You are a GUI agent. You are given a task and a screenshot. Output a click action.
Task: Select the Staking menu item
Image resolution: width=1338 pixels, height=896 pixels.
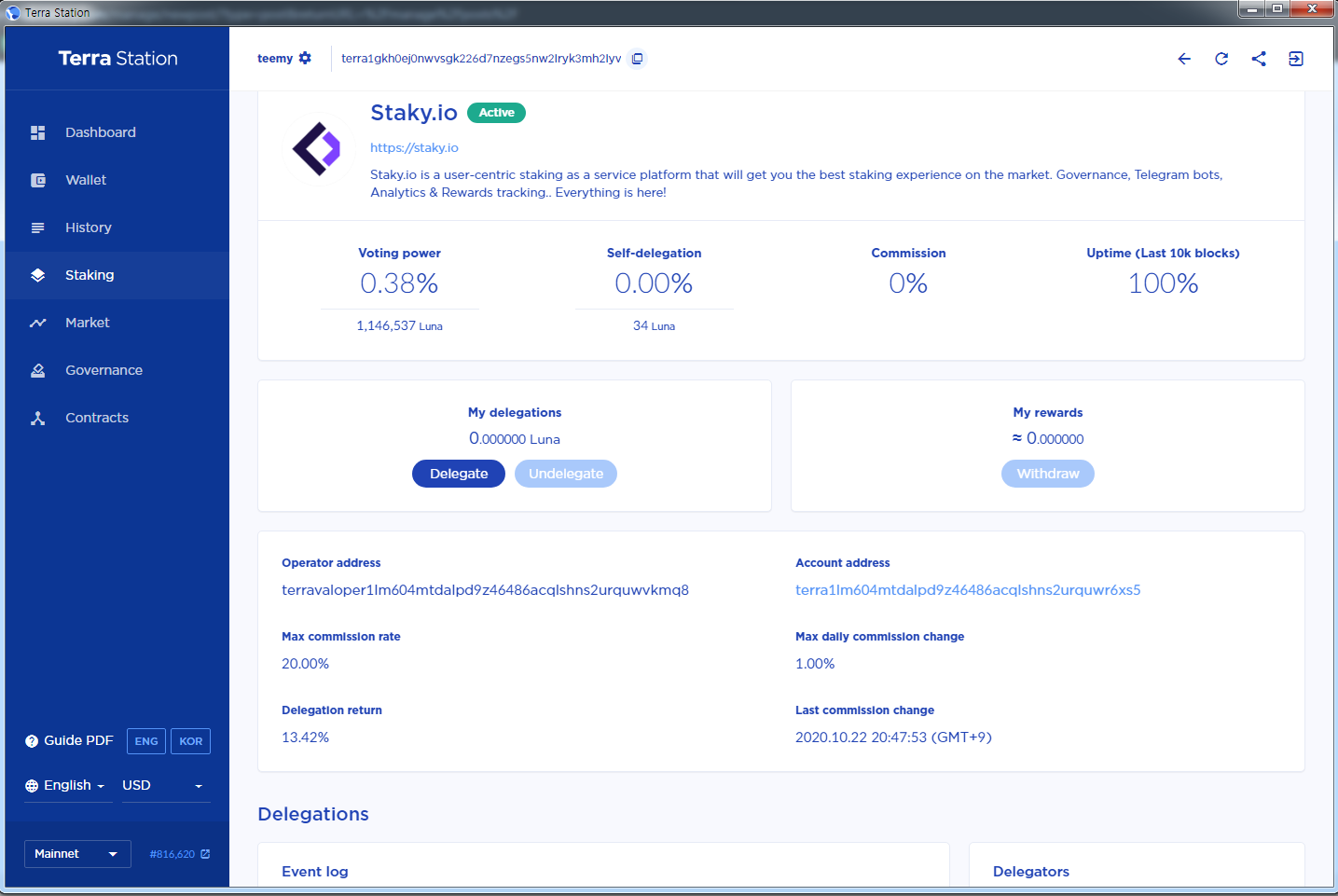coord(117,275)
